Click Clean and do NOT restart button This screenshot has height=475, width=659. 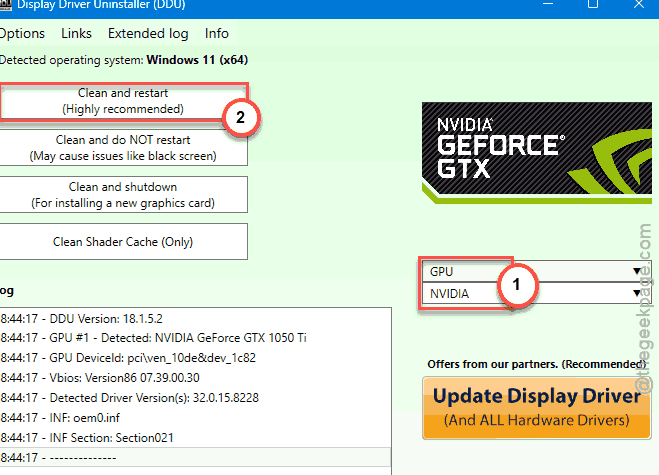pyautogui.click(x=123, y=148)
